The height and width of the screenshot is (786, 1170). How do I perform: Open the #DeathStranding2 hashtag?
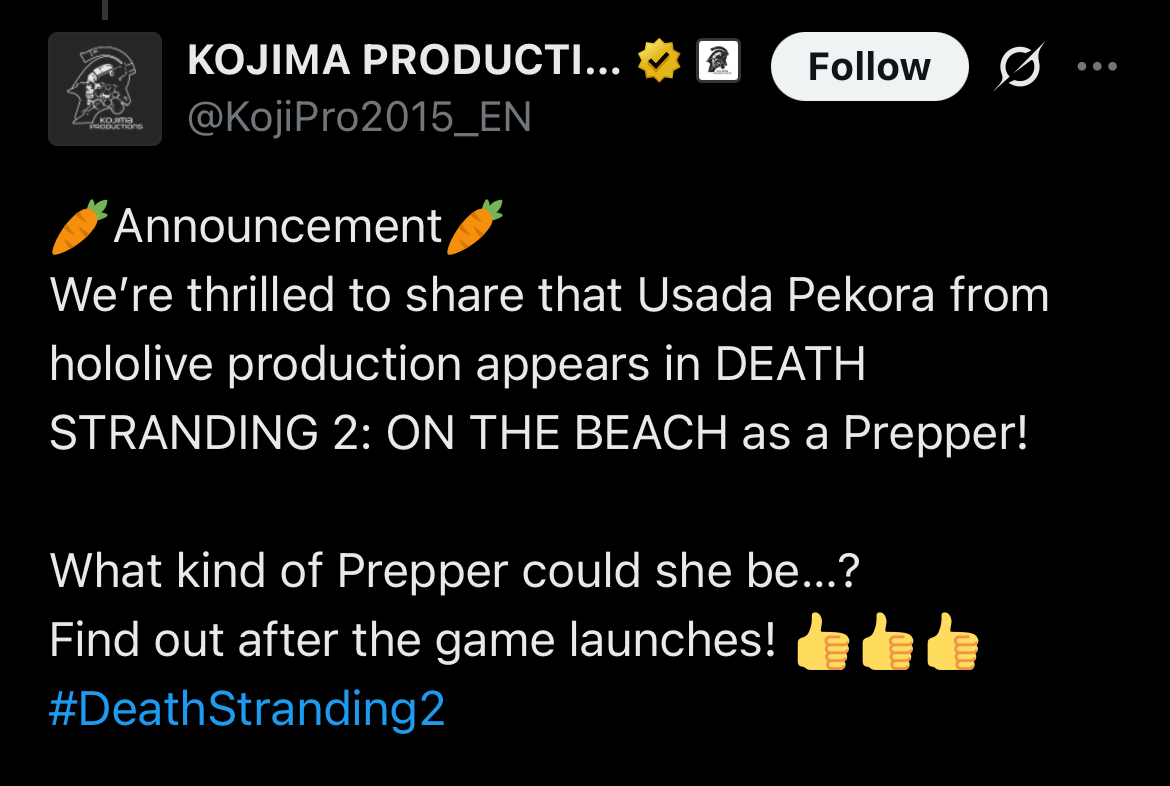(247, 709)
